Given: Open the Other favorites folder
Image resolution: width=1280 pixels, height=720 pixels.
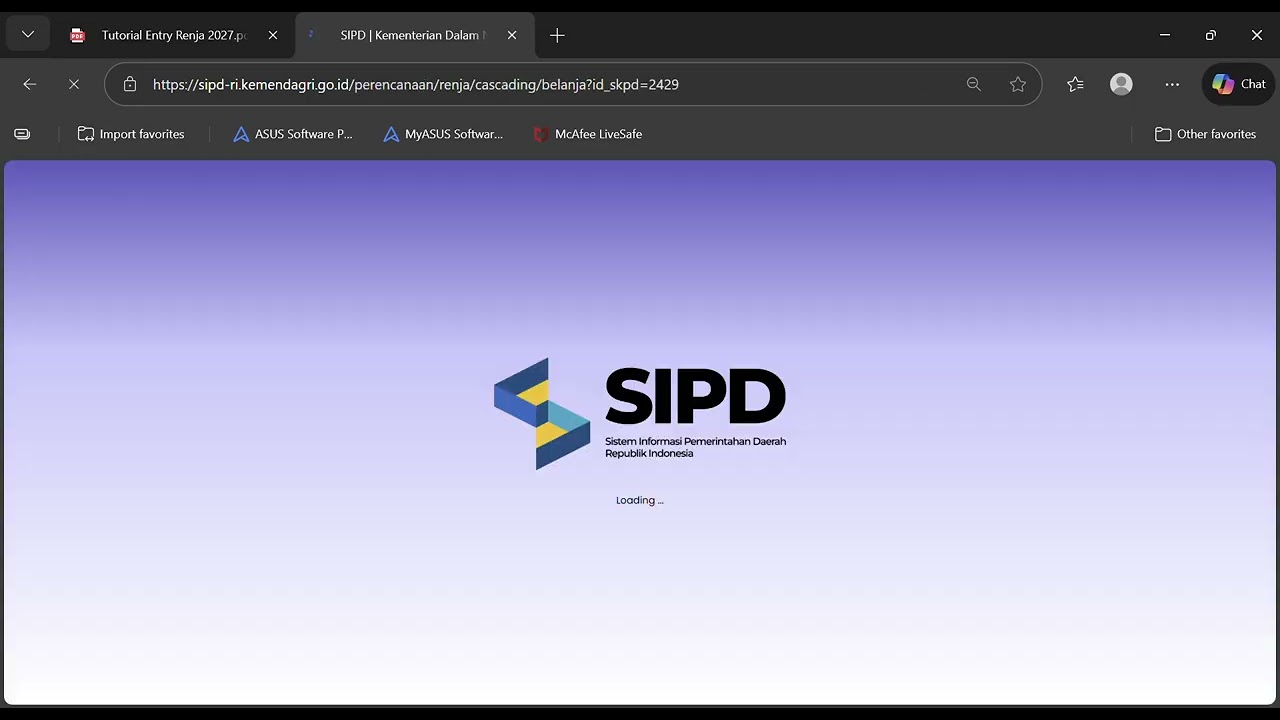Looking at the screenshot, I should click(1205, 134).
